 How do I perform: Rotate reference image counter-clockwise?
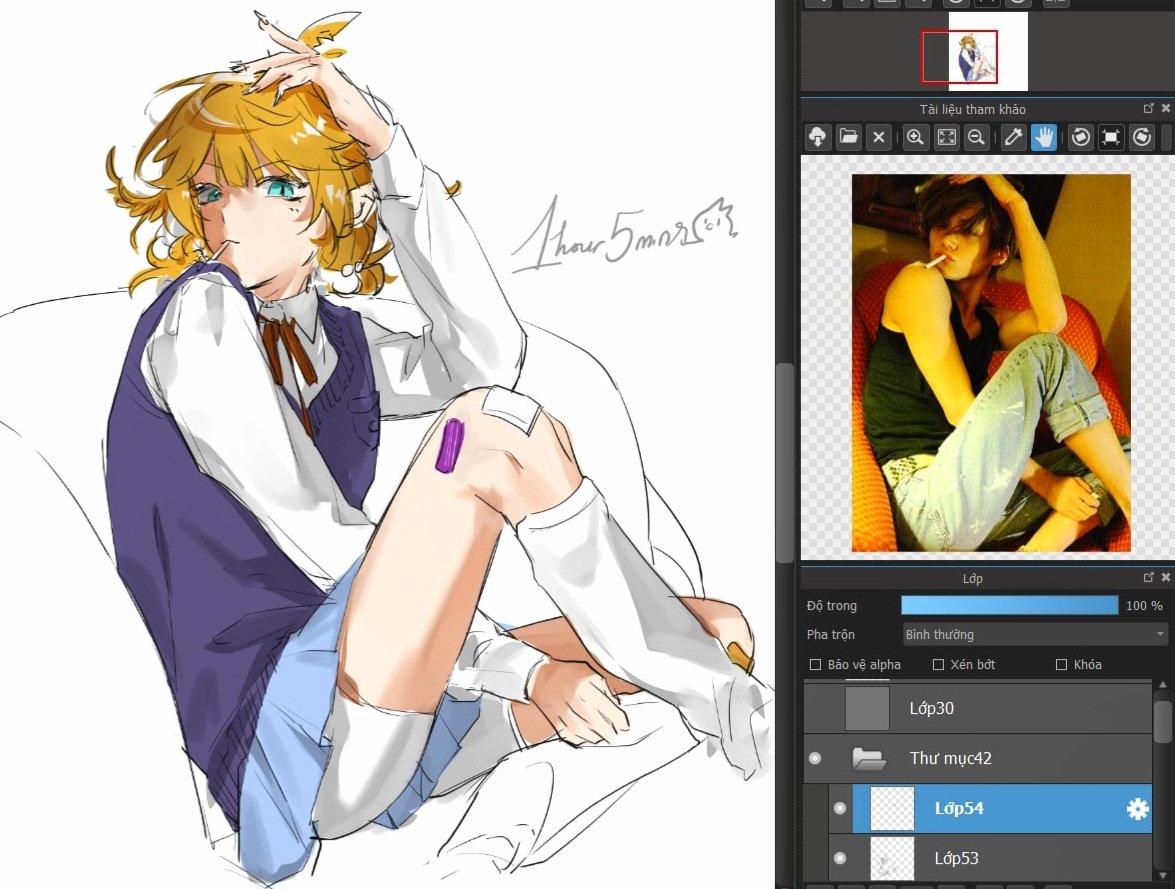tap(1080, 137)
